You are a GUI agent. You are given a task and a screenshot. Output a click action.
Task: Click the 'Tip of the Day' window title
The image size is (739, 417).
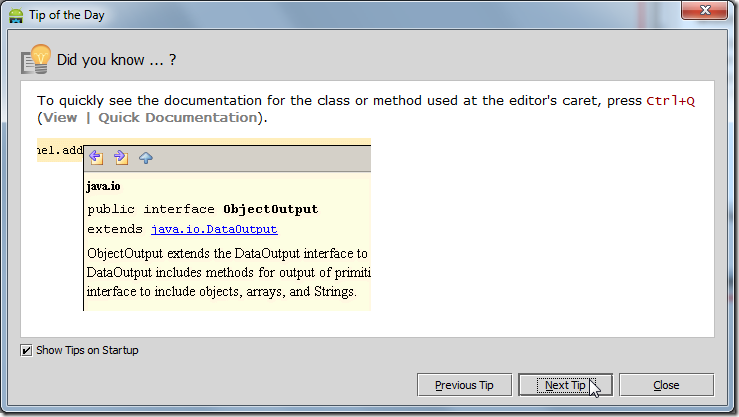pyautogui.click(x=69, y=16)
